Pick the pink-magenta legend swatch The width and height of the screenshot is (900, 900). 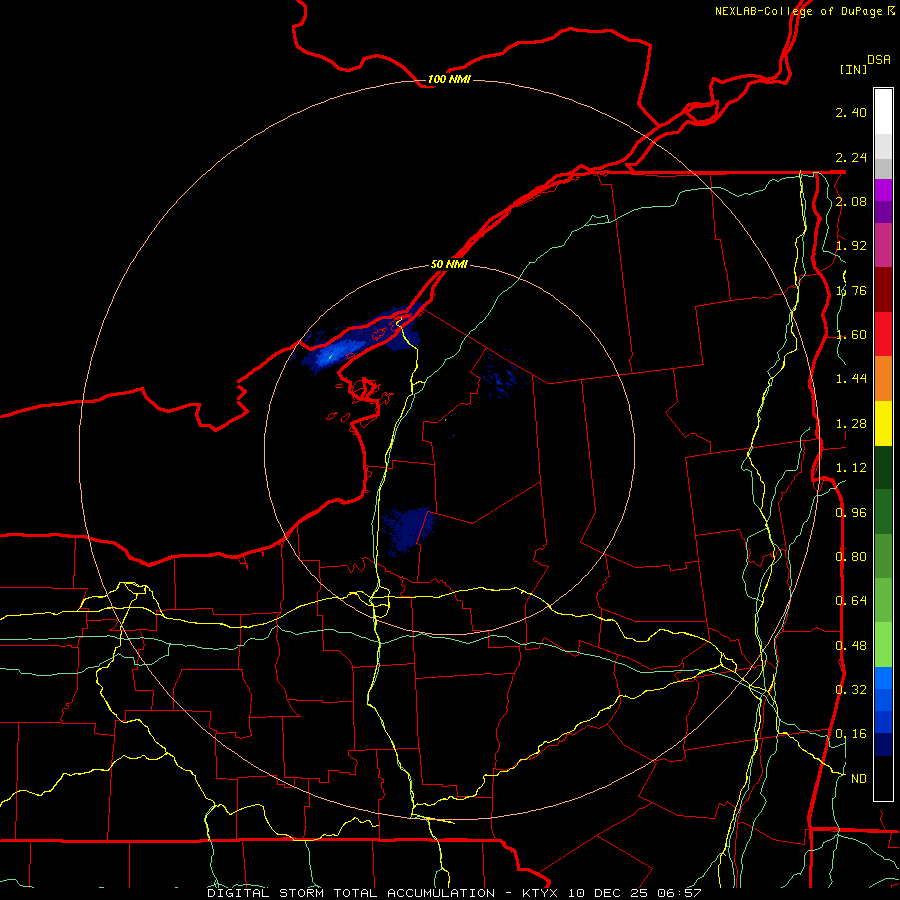[883, 245]
